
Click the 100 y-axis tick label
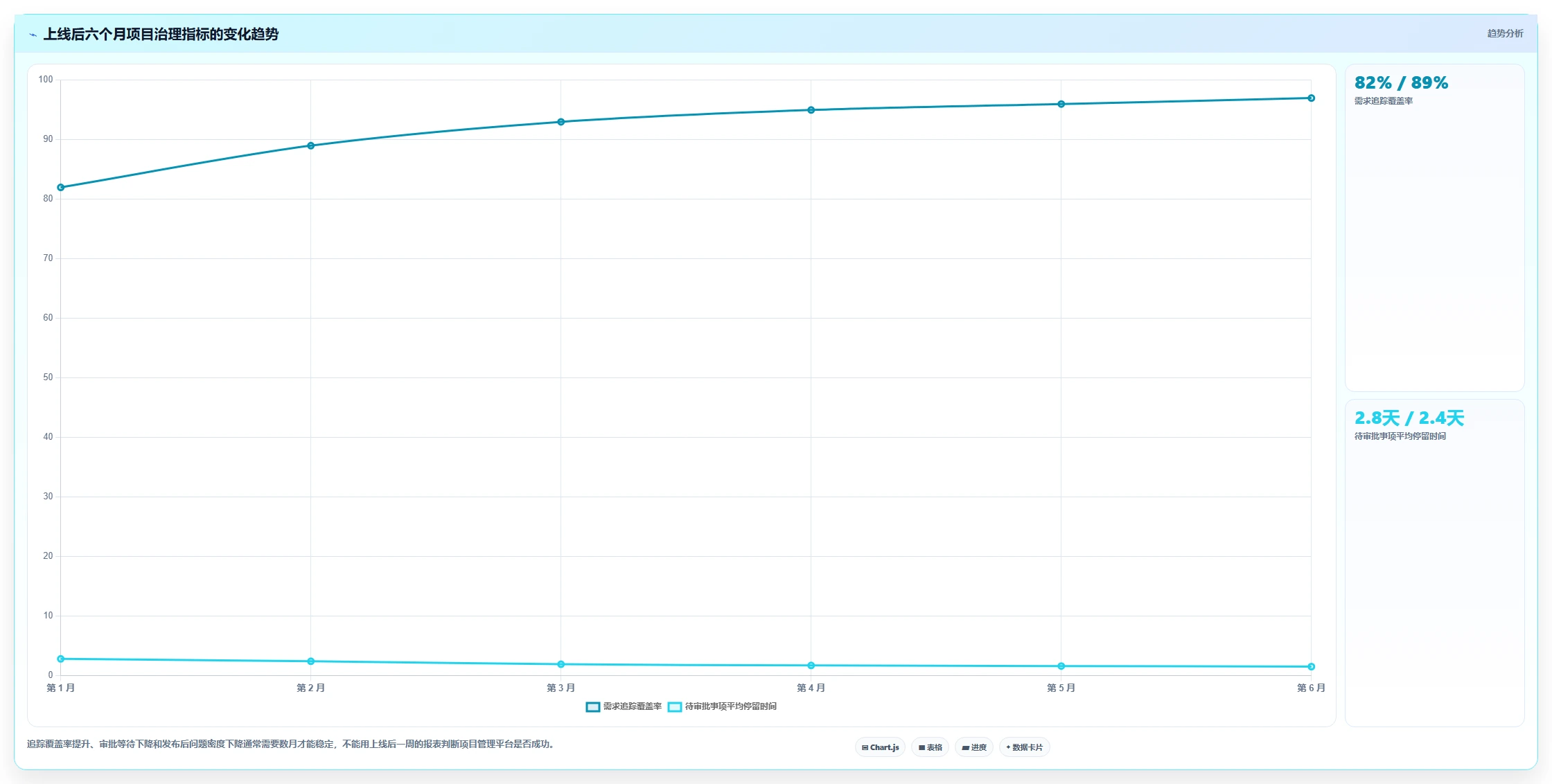tap(46, 80)
